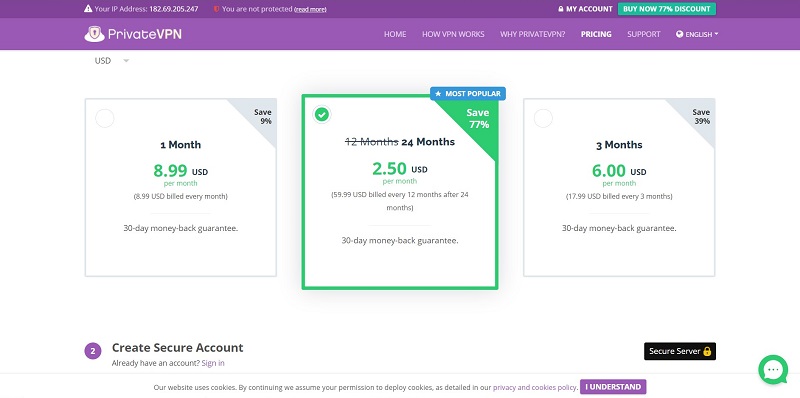Click the read more link

coord(310,9)
